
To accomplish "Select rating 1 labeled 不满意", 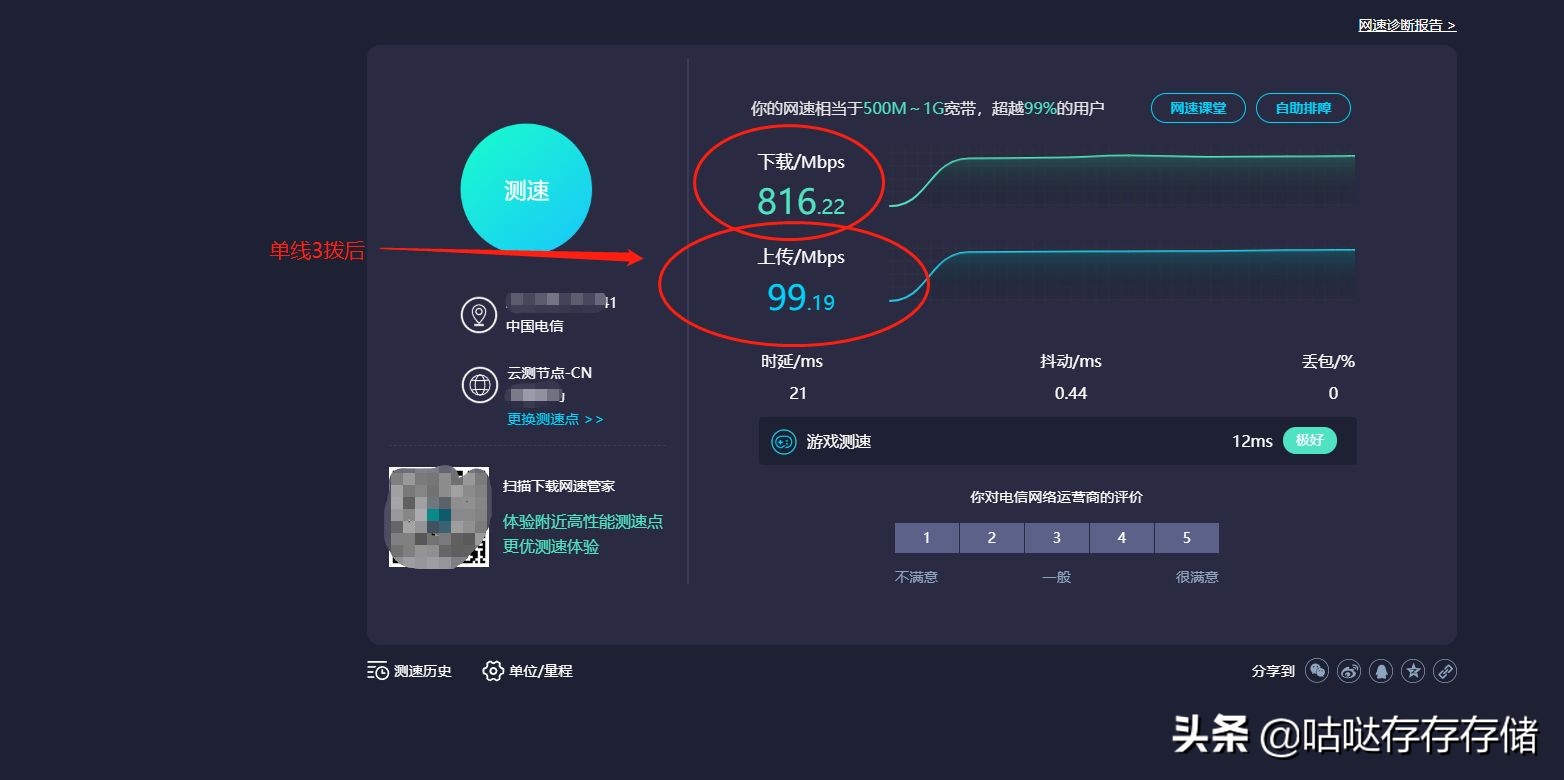I will click(926, 537).
